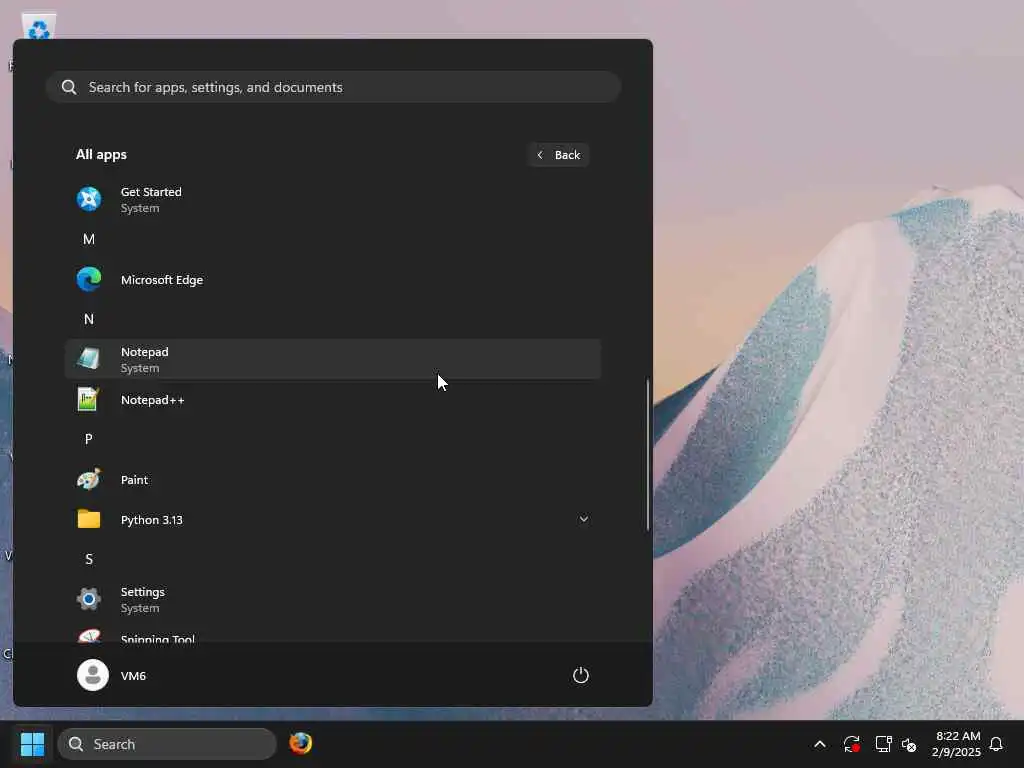The image size is (1024, 768).
Task: Click the "Notepad++" app name
Action: click(153, 400)
